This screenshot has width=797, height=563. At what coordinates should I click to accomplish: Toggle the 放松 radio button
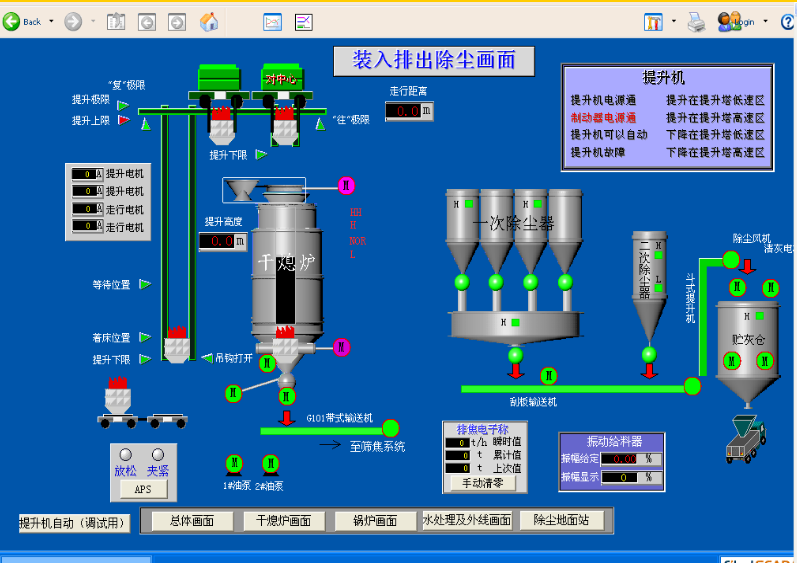coord(125,453)
